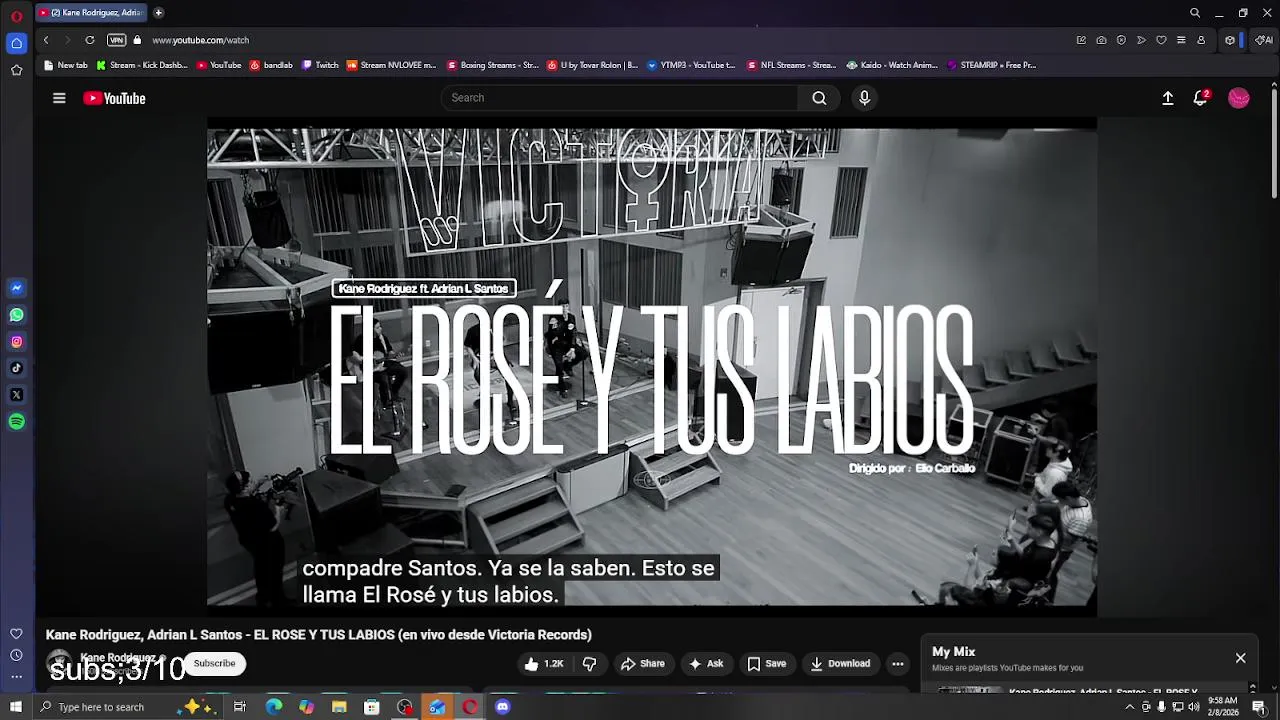Reload the page
Viewport: 1280px width, 720px height.
(90, 40)
